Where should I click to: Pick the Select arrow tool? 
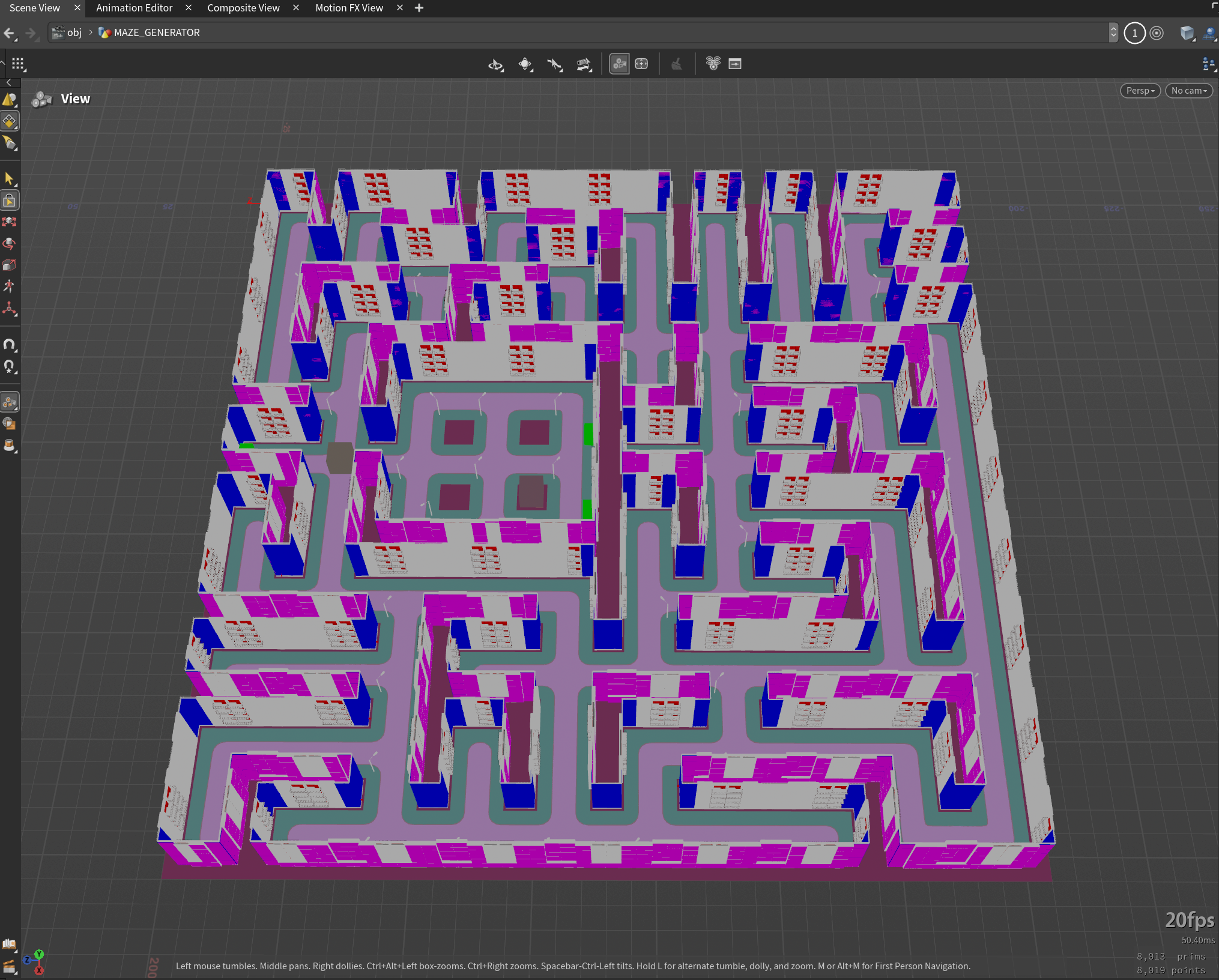click(x=9, y=178)
